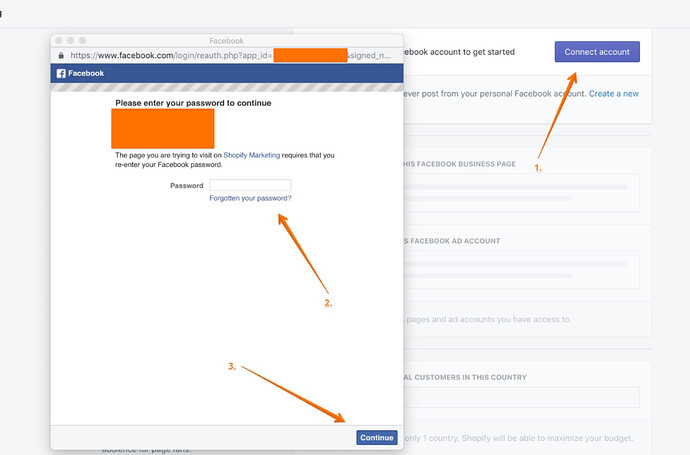Click the Connect account button
Image resolution: width=690 pixels, height=455 pixels.
click(x=597, y=52)
